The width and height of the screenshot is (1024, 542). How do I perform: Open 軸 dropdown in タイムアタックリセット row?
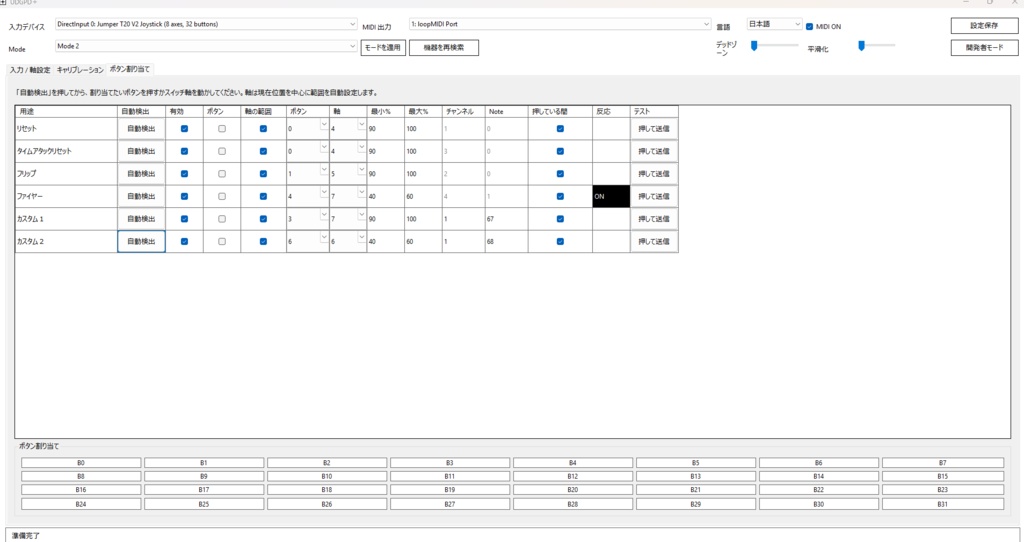pos(361,148)
